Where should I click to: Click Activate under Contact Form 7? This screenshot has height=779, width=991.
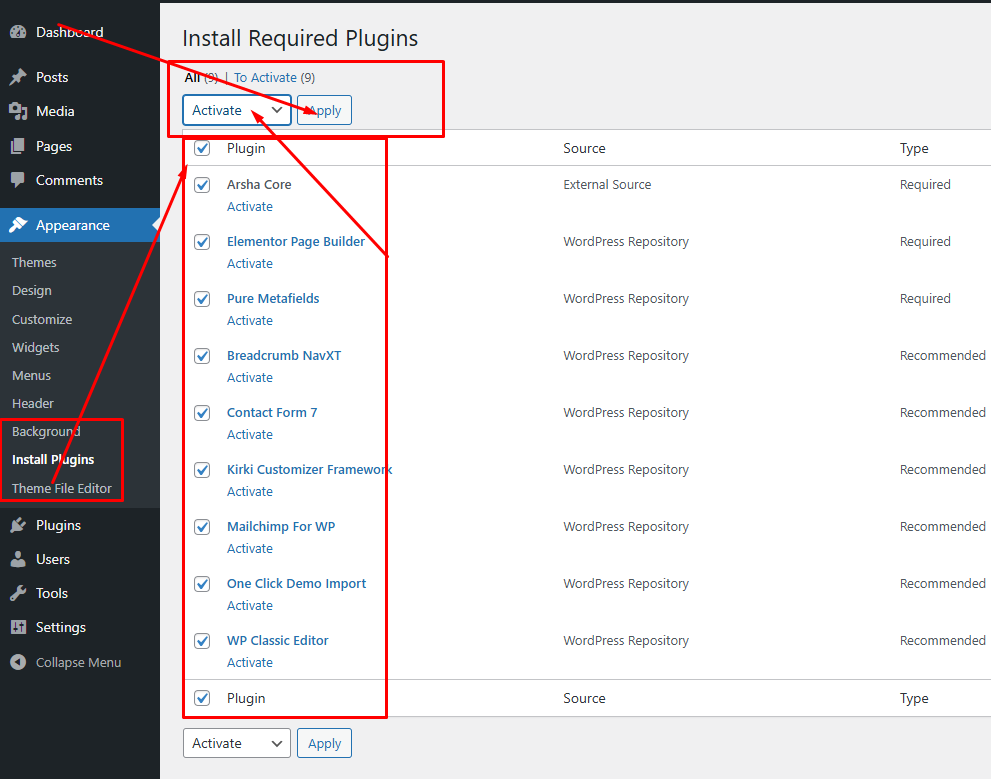point(250,434)
